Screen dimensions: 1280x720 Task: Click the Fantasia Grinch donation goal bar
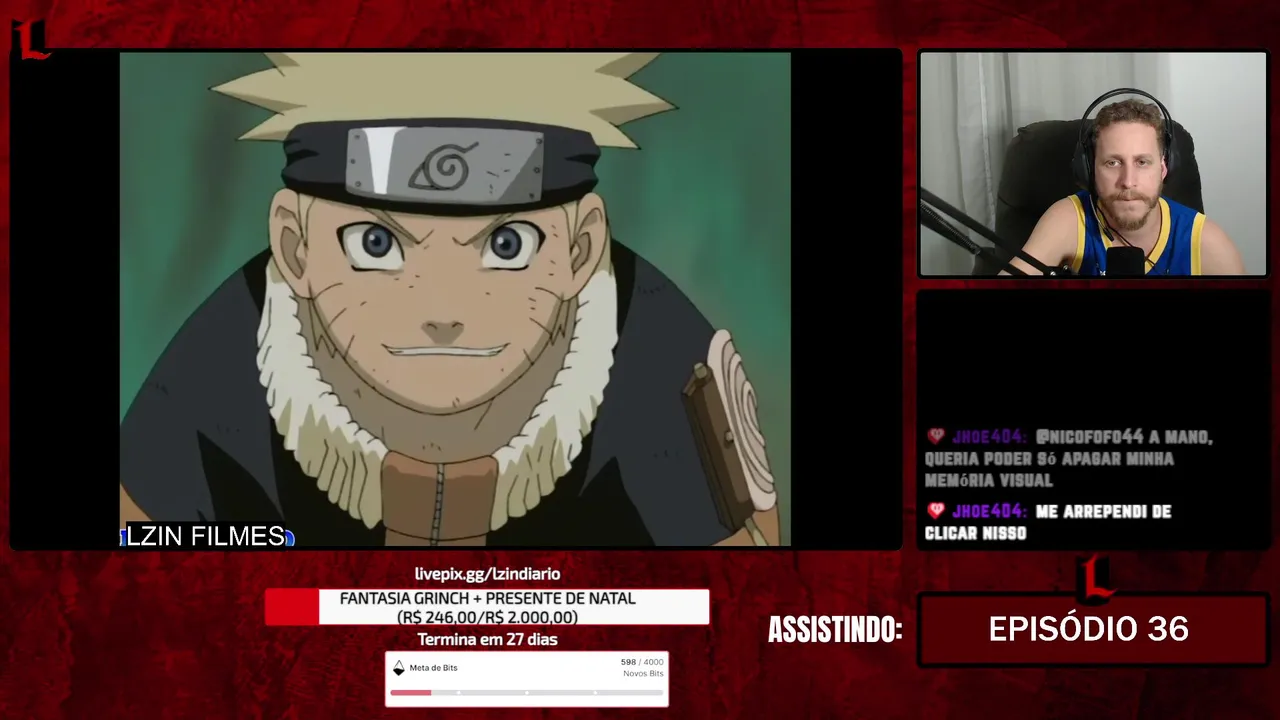click(487, 607)
